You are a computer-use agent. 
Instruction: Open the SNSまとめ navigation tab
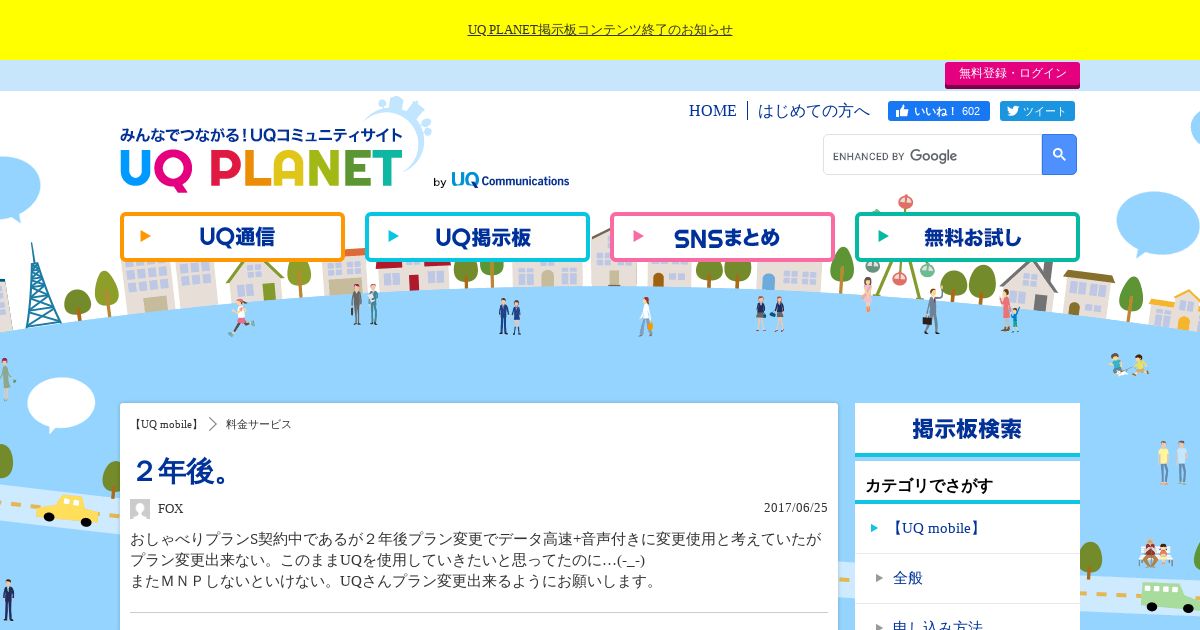(x=722, y=237)
